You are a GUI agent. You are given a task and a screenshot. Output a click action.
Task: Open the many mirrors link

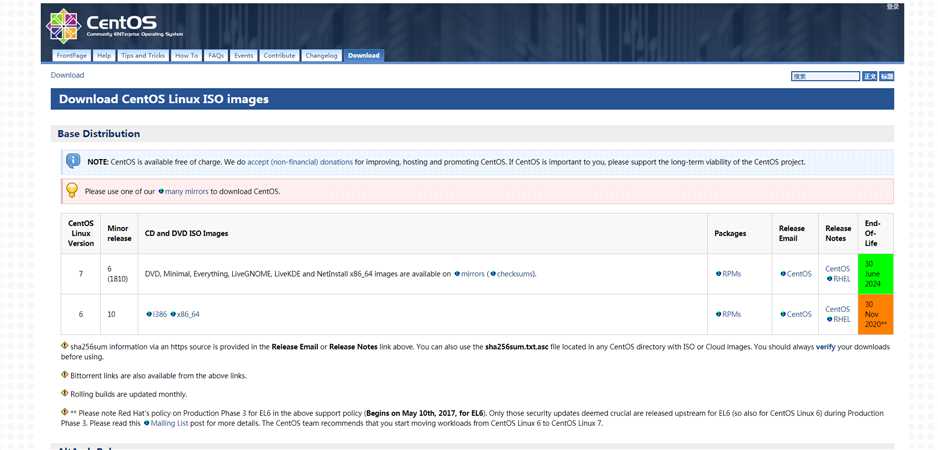pos(187,192)
